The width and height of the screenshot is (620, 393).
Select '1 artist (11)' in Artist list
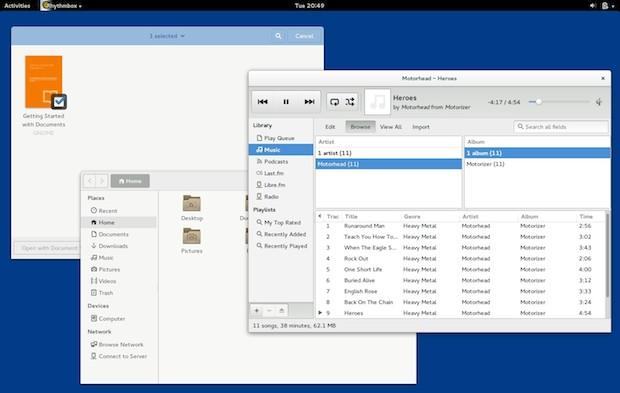[x=389, y=153]
